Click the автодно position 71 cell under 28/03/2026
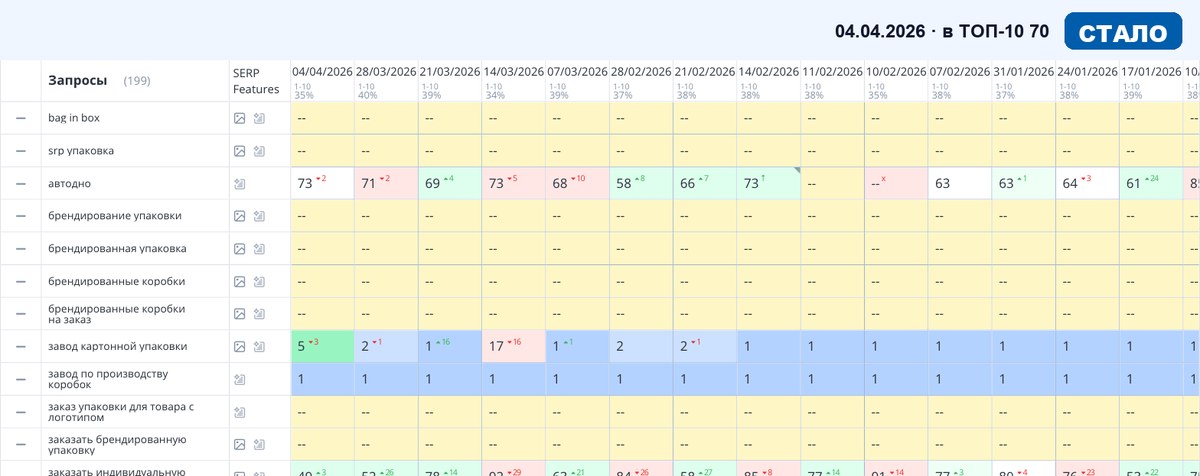This screenshot has height=476, width=1200. [386, 183]
